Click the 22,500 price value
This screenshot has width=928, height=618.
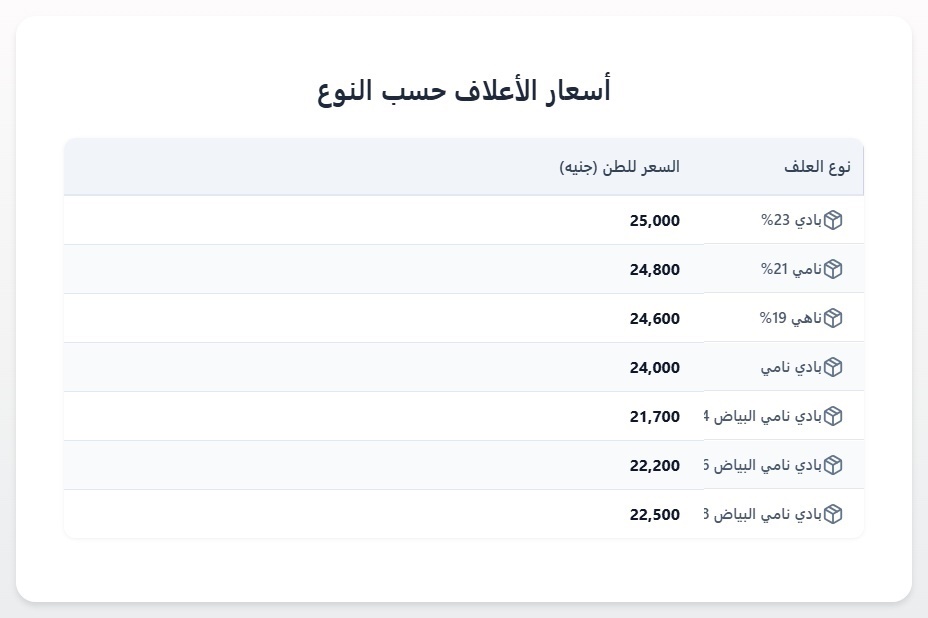[x=654, y=514]
